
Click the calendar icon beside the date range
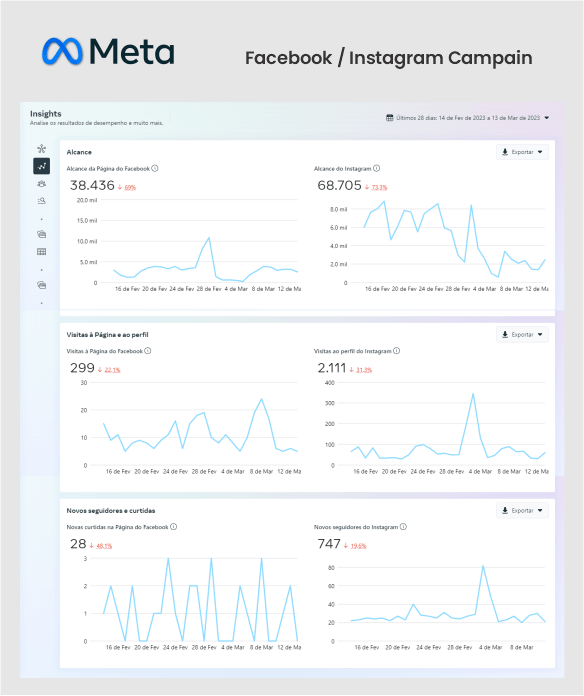coord(390,118)
